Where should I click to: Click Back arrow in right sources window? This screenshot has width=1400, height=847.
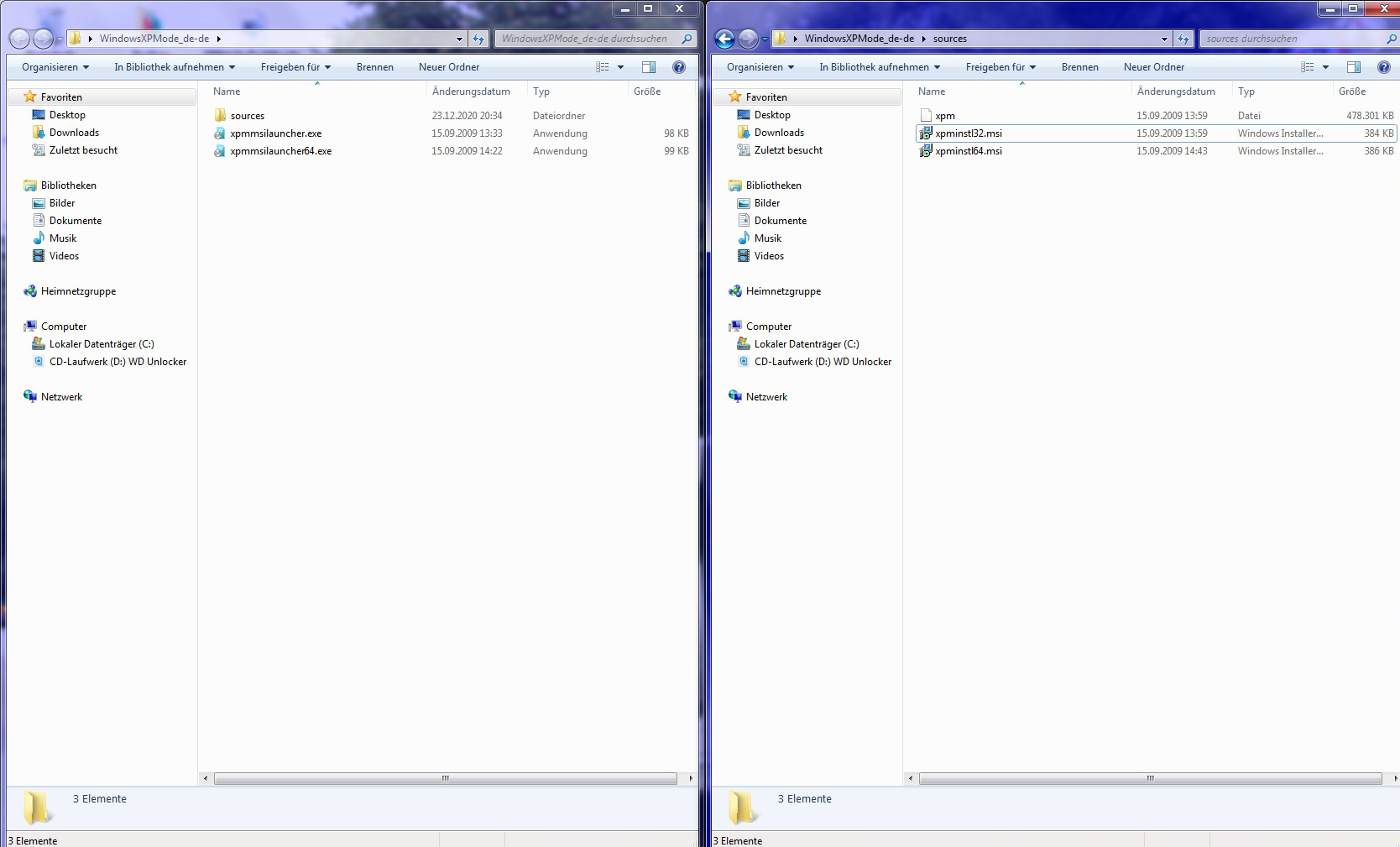[x=724, y=39]
